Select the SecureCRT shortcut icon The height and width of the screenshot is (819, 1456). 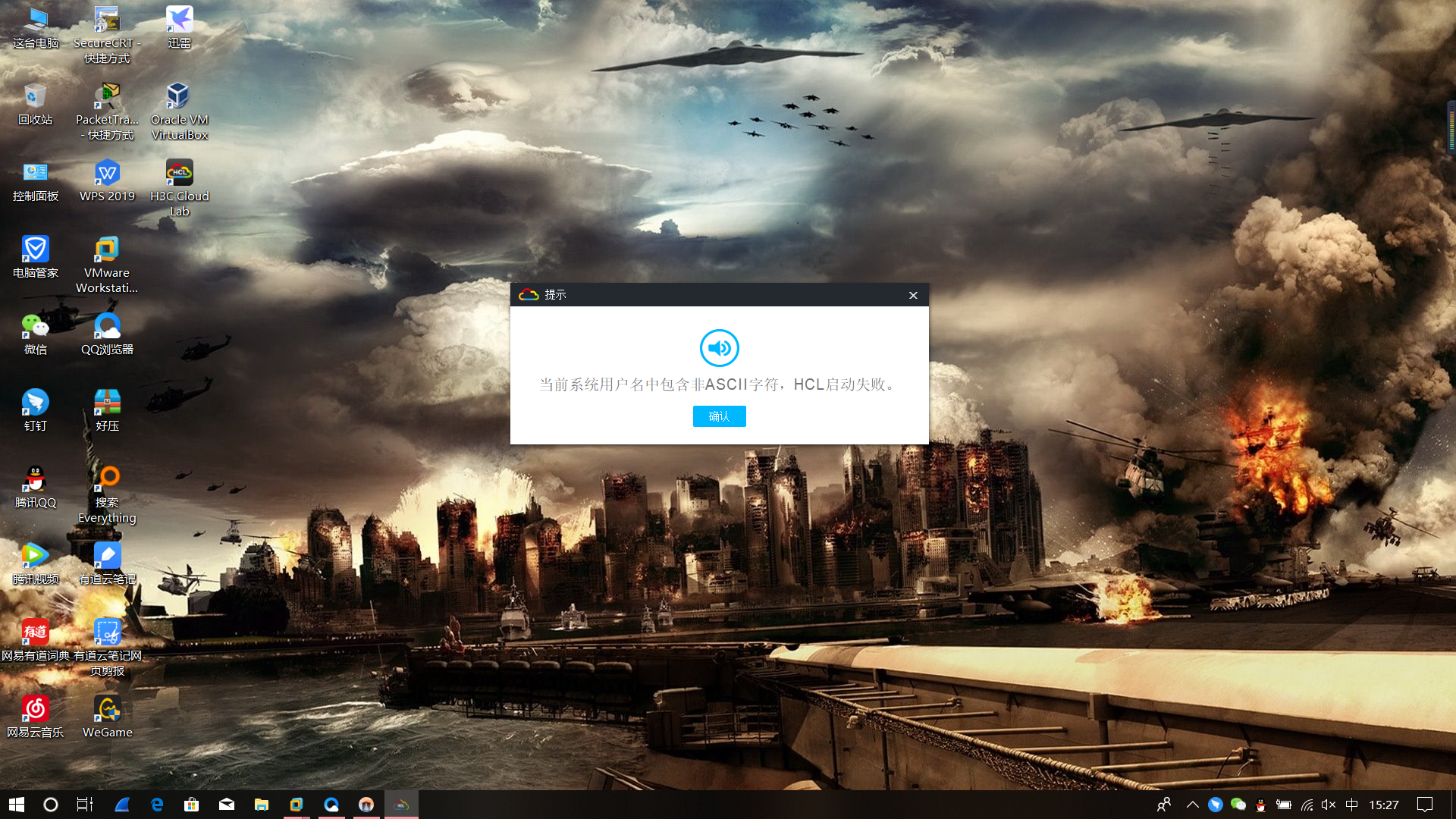tap(107, 20)
